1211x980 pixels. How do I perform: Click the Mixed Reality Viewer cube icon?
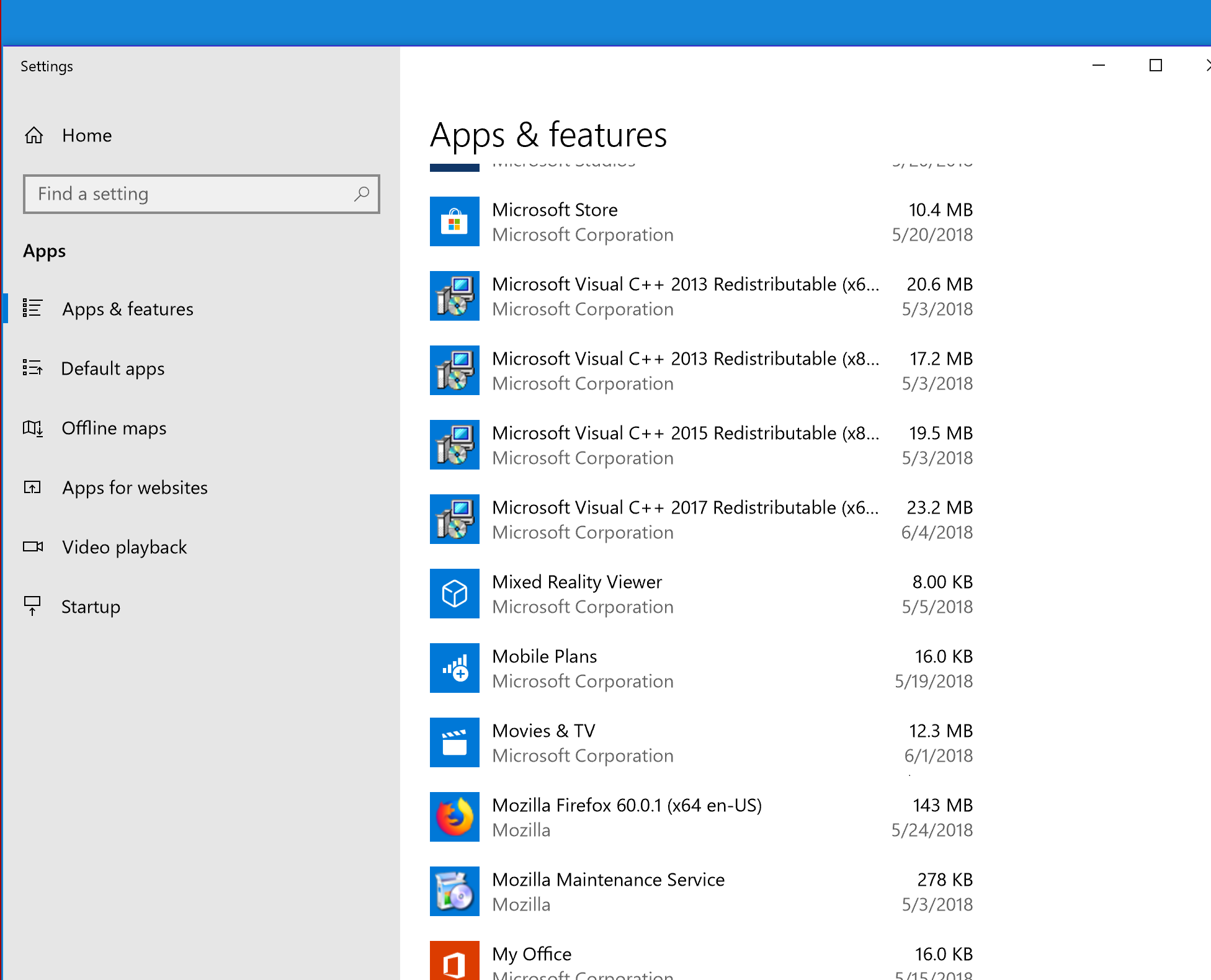[454, 594]
